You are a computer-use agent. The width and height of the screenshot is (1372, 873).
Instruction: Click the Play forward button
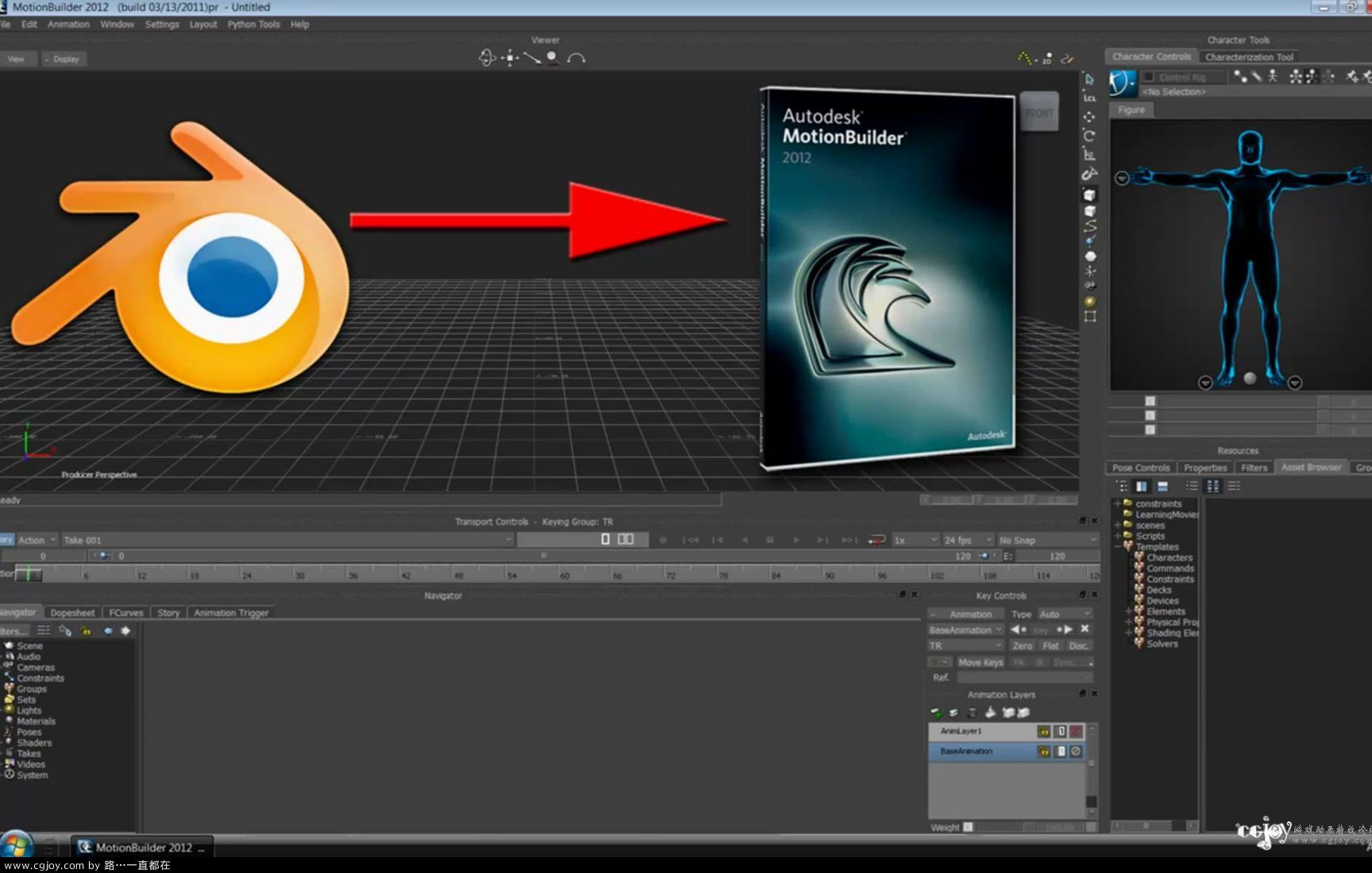click(x=796, y=540)
